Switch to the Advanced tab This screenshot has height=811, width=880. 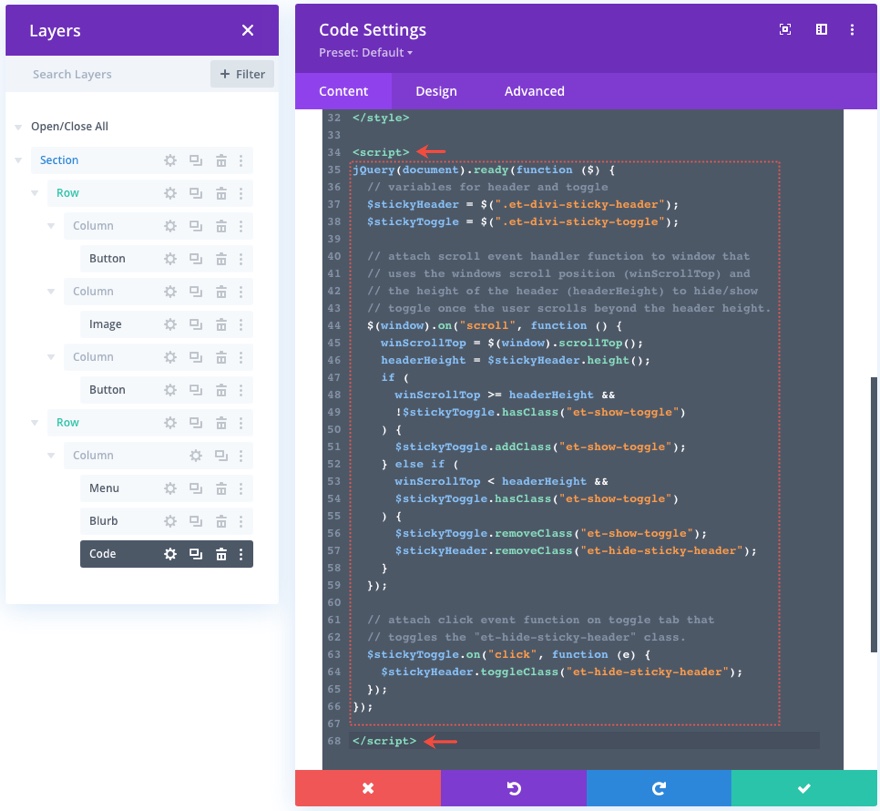click(x=534, y=91)
